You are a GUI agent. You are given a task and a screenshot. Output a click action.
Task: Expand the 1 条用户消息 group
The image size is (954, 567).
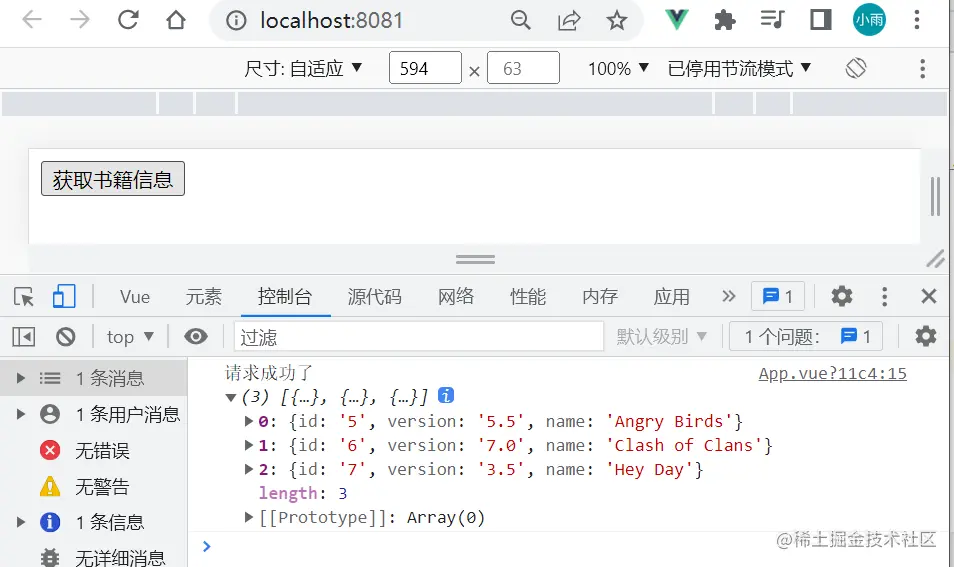click(x=21, y=414)
